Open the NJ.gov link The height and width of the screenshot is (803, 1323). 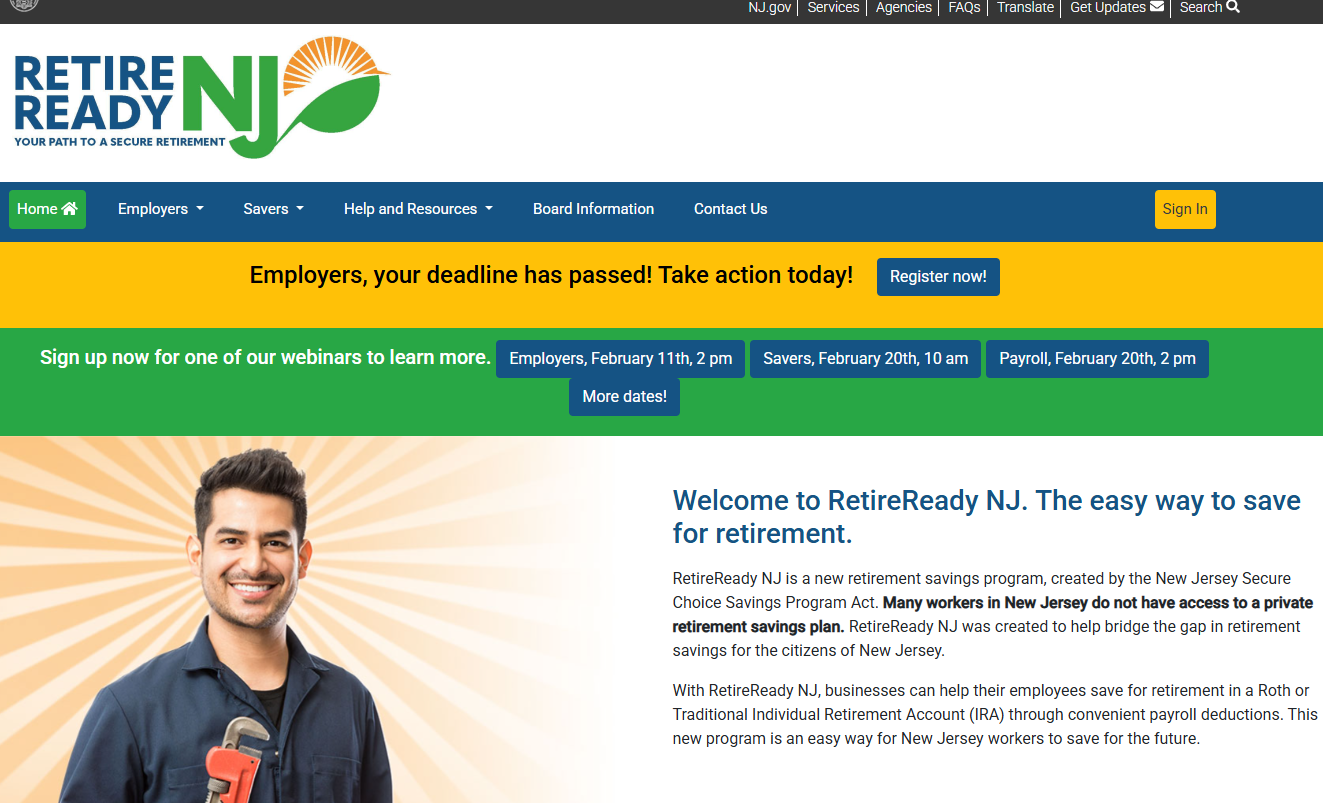point(769,8)
